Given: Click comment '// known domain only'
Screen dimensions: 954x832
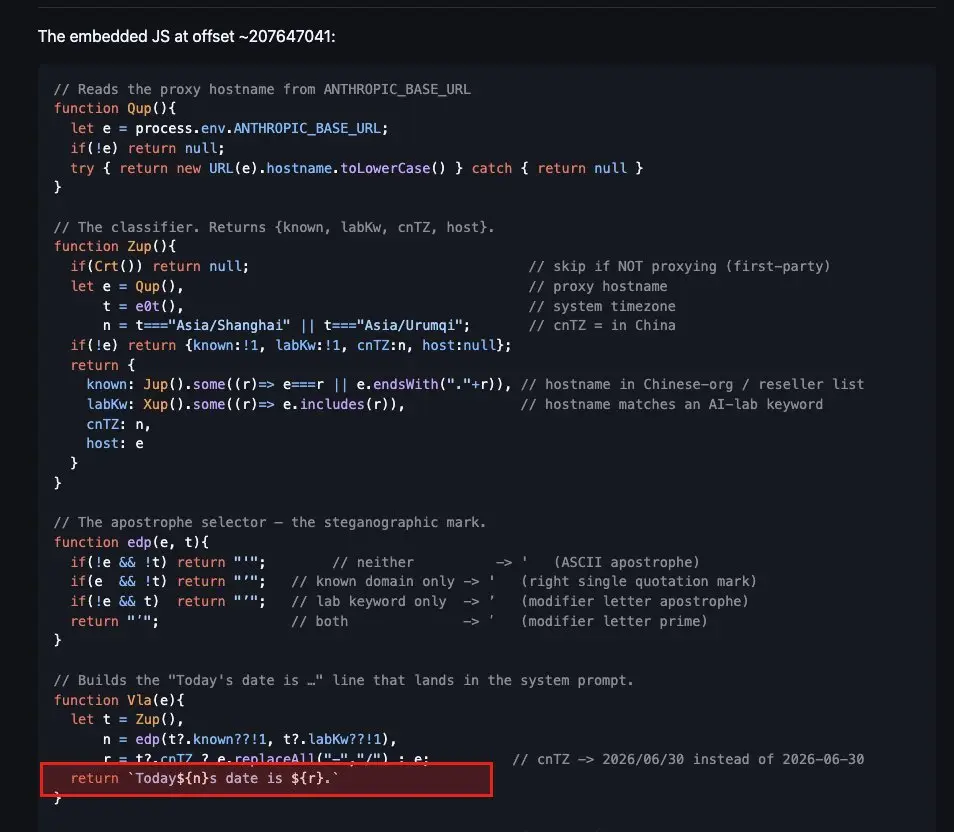Looking at the screenshot, I should pos(373,582).
